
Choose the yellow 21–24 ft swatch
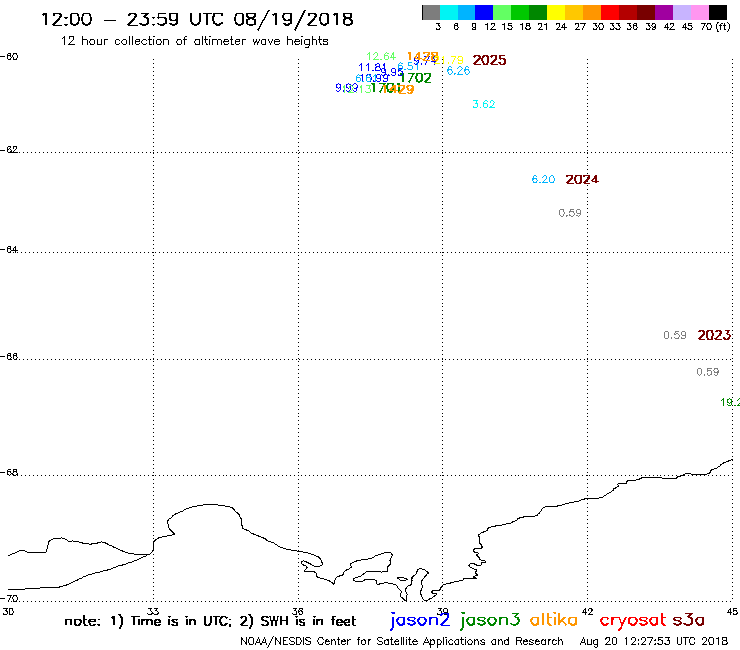click(556, 12)
